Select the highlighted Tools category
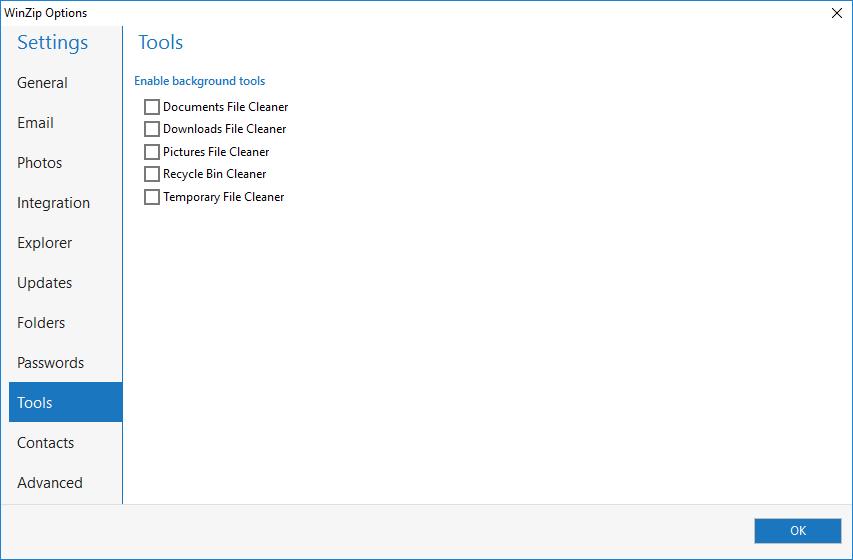 (65, 402)
